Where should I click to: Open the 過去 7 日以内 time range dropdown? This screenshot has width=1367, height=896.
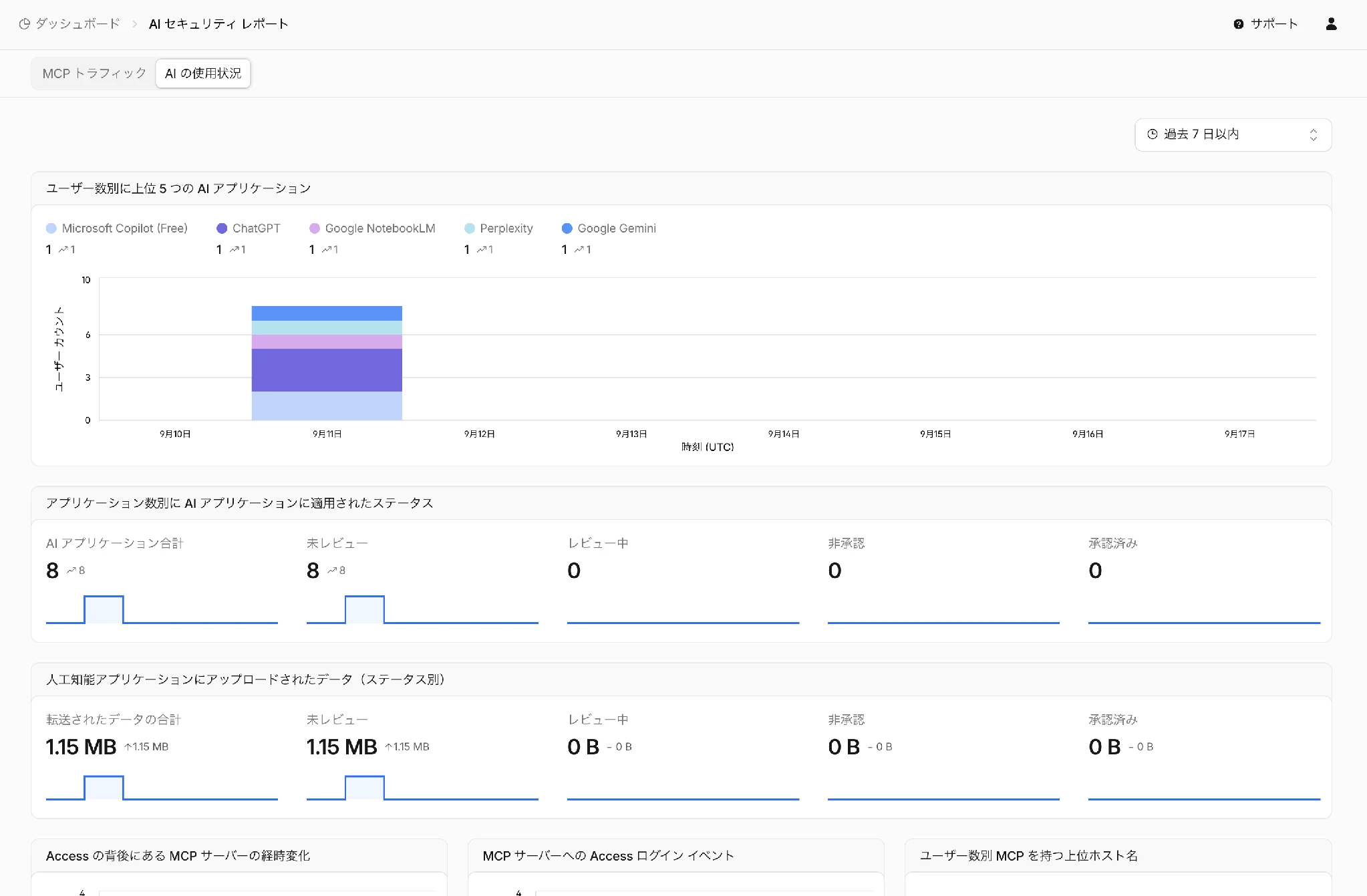coord(1233,134)
